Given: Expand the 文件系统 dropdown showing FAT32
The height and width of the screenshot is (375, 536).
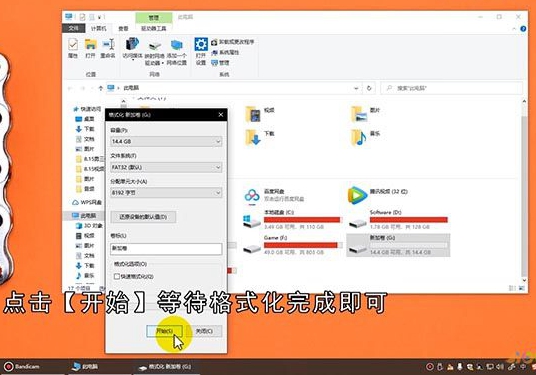Looking at the screenshot, I should [166, 168].
